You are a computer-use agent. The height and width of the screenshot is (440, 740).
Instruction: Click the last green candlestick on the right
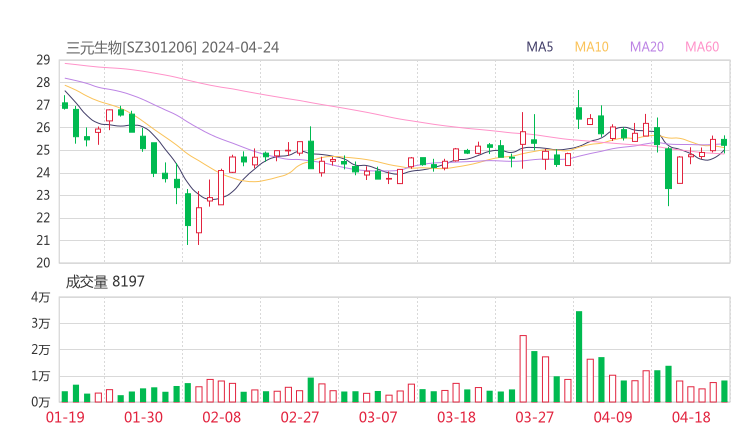(x=724, y=142)
